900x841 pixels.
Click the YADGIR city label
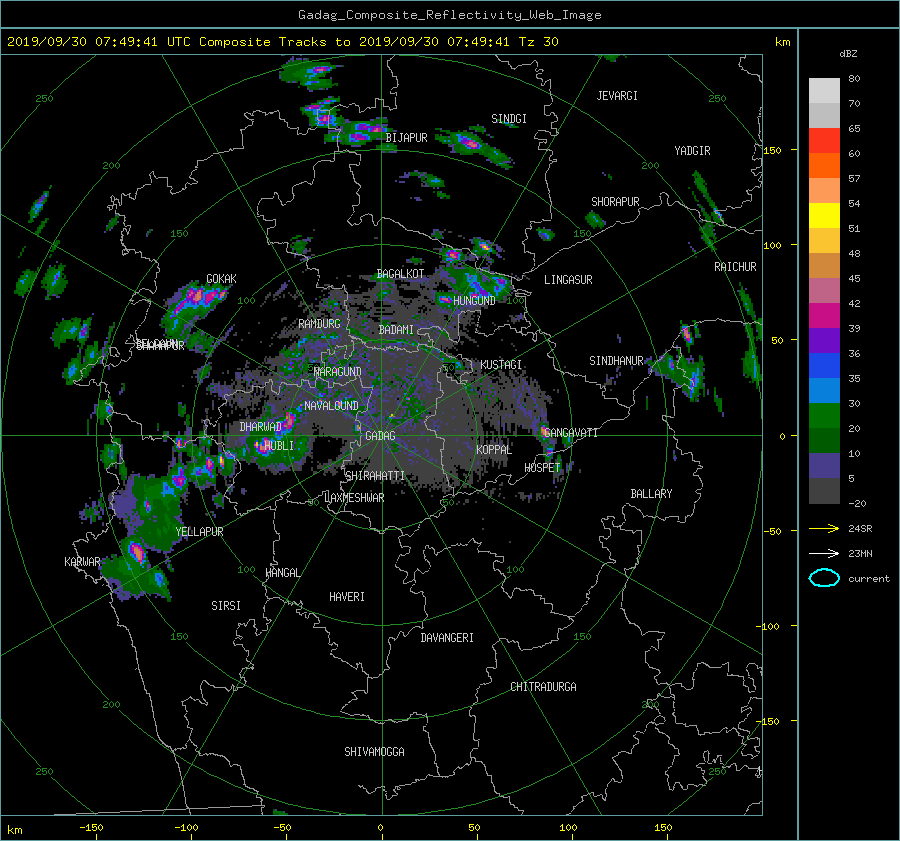(692, 151)
